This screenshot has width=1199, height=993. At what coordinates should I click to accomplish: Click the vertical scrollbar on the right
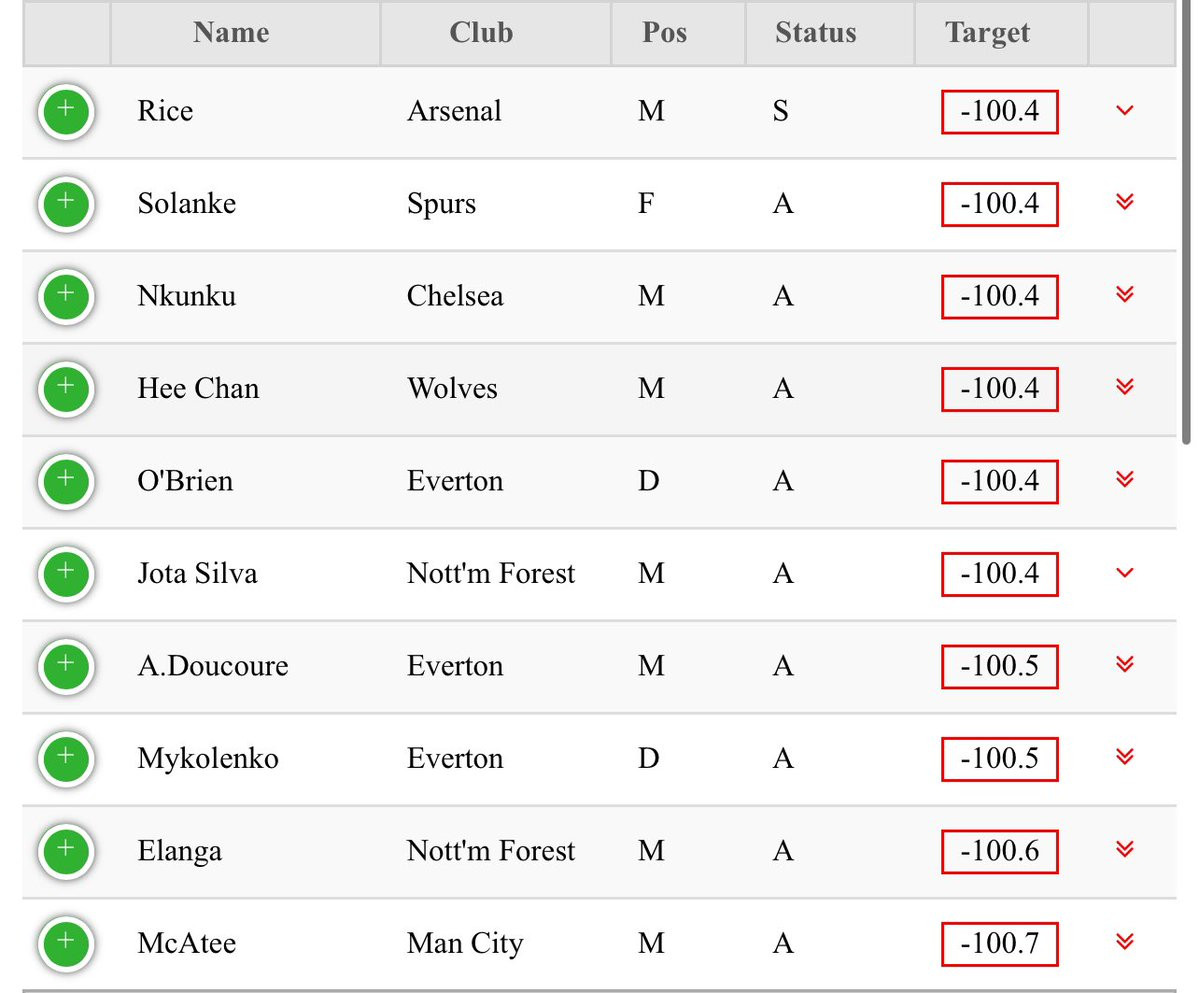coord(1186,222)
